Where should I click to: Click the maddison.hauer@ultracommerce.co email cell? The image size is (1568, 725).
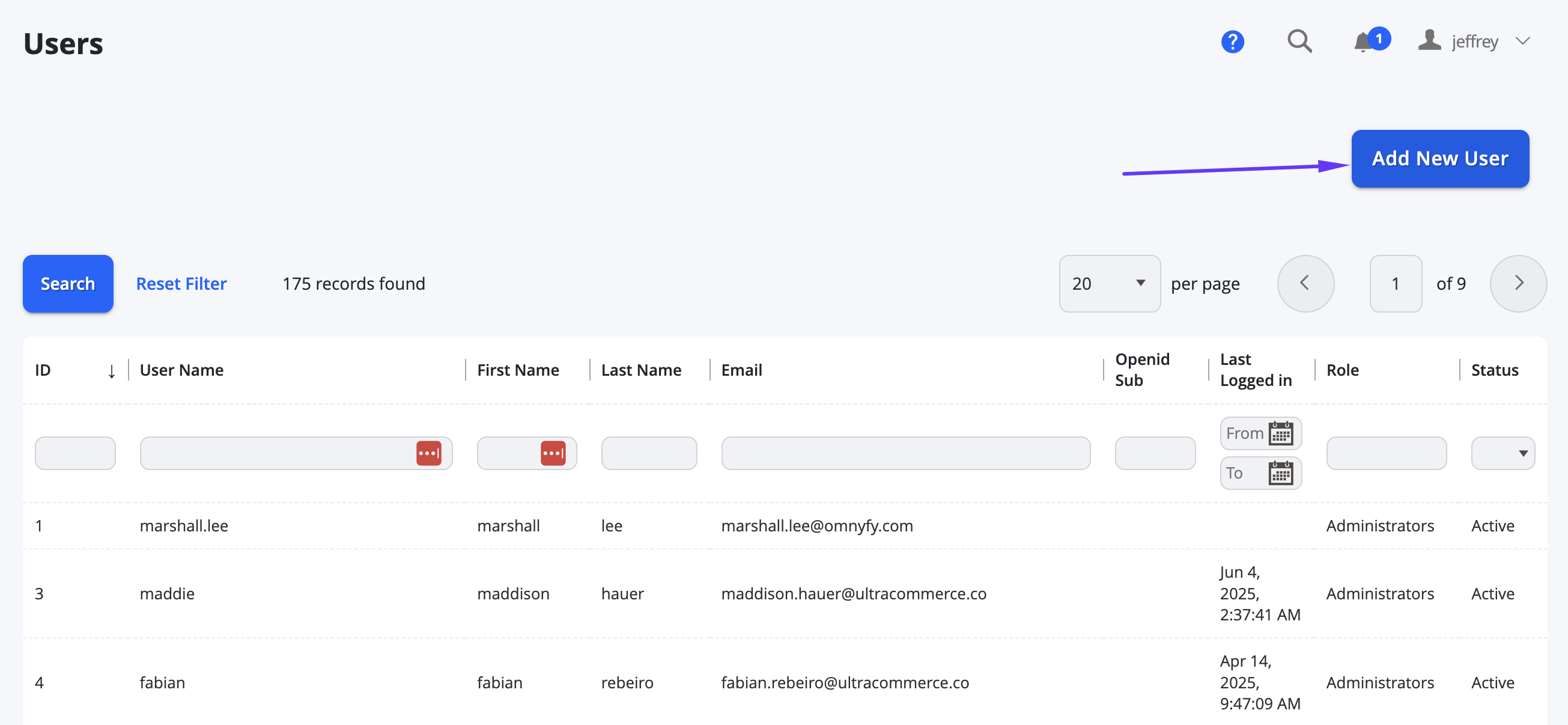click(854, 593)
